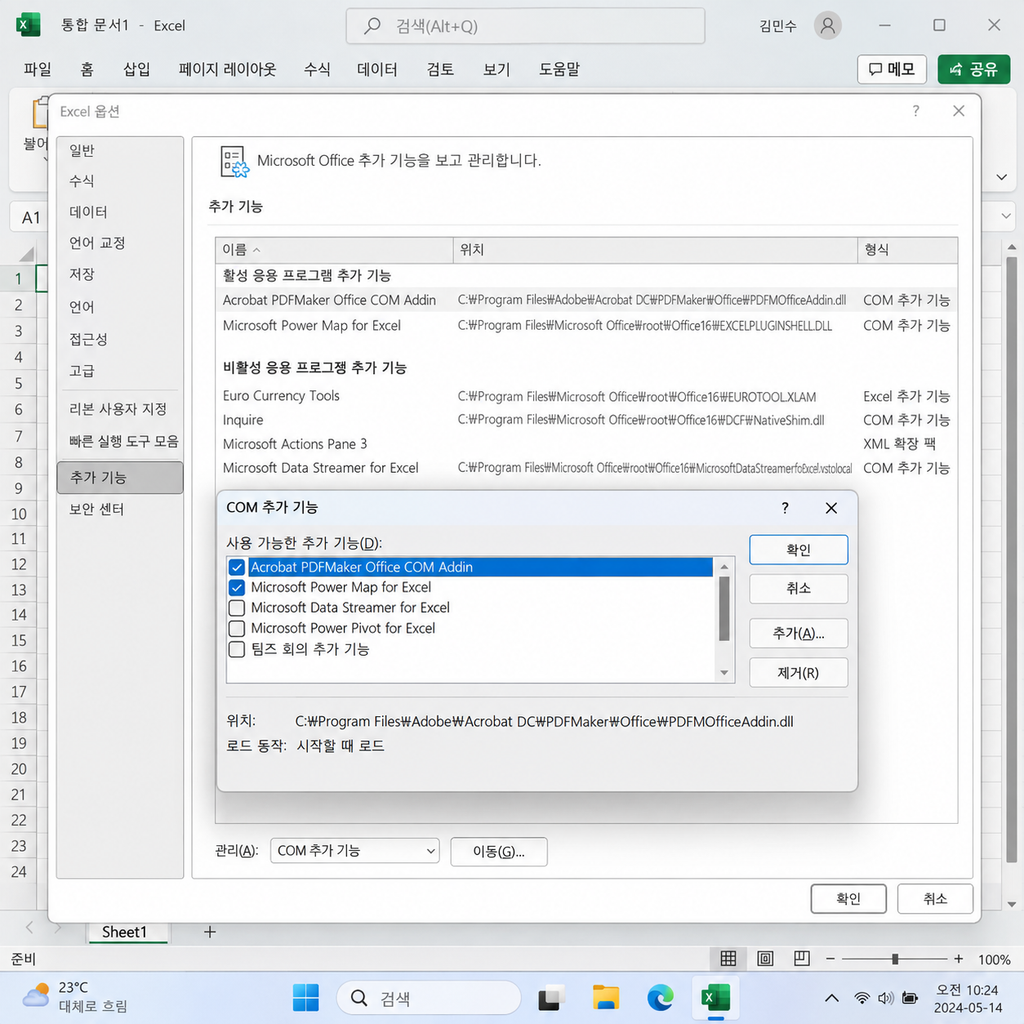Click the 형식 column header

[907, 250]
